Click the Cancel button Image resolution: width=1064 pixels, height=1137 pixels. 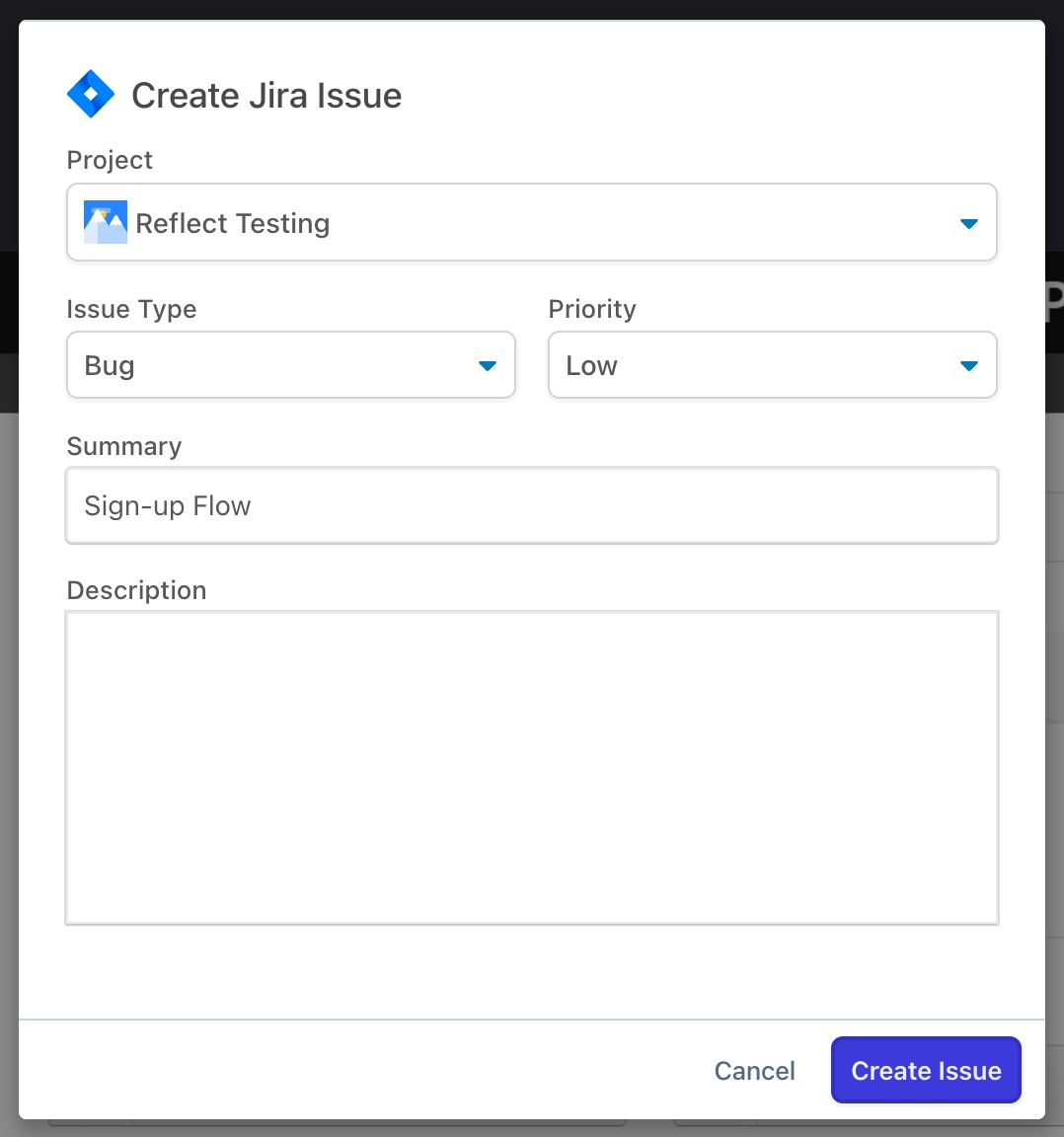[754, 1070]
